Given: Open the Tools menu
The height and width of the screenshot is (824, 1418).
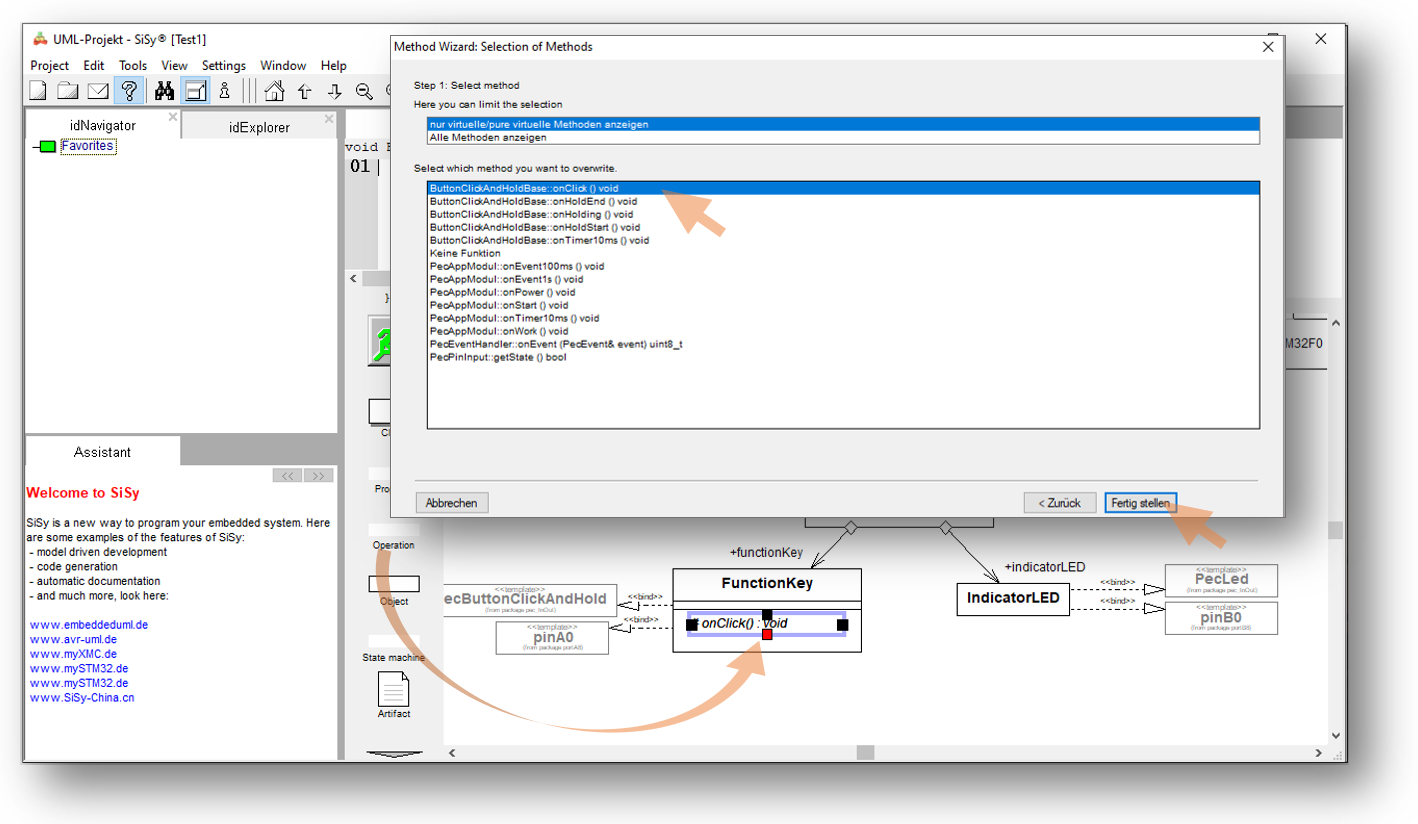Looking at the screenshot, I should click(x=132, y=65).
